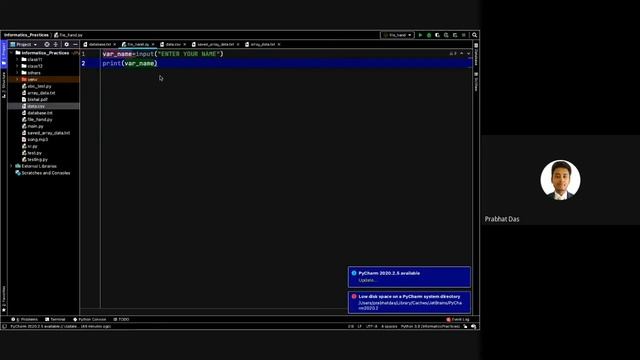Click locate-current-file target icon in Project panel

(47, 44)
